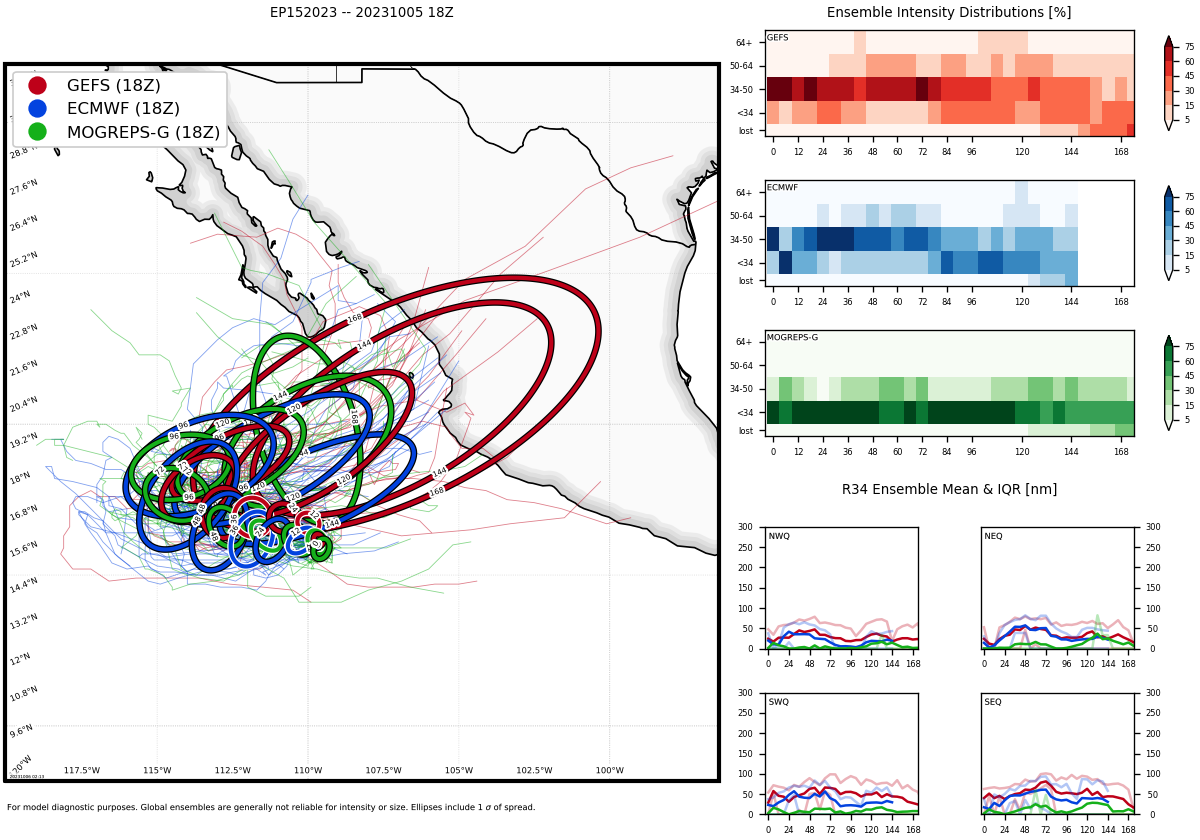Screen dimensions: 1200x840
Task: Click the '117.5°W' longitude label
Action: click(82, 771)
